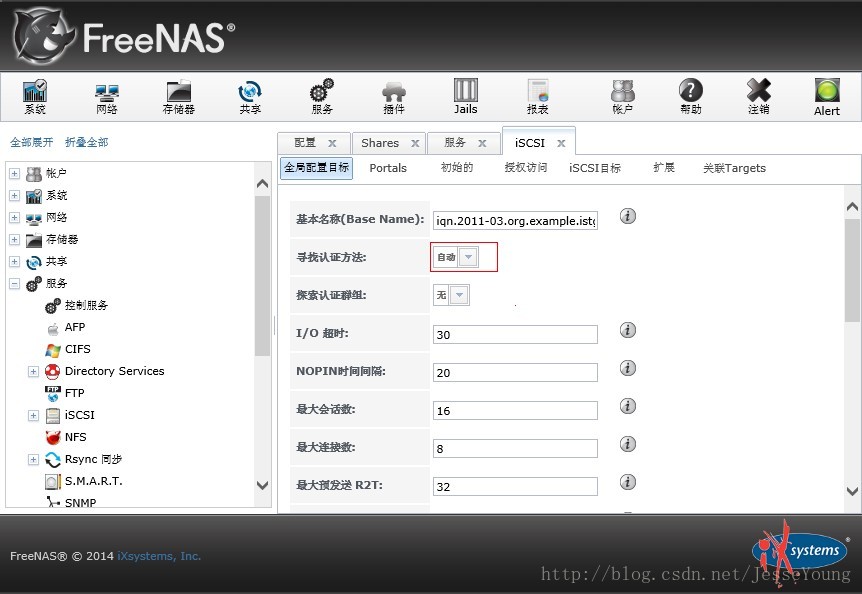Collapse the 服务 tree node
The width and height of the screenshot is (862, 594).
[14, 284]
